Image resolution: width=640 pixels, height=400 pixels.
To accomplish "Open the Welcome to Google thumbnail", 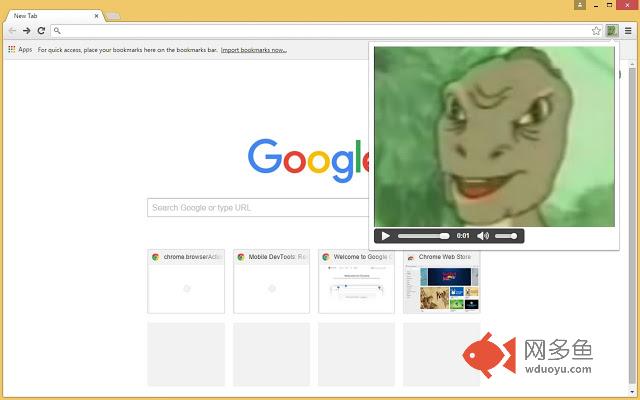I will [x=356, y=281].
